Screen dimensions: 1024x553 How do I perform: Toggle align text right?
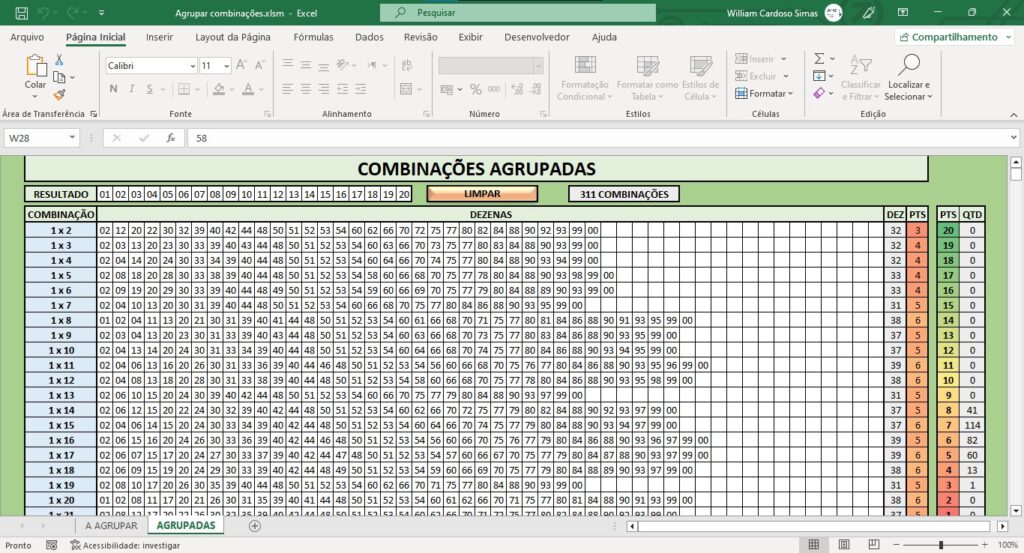(x=323, y=89)
